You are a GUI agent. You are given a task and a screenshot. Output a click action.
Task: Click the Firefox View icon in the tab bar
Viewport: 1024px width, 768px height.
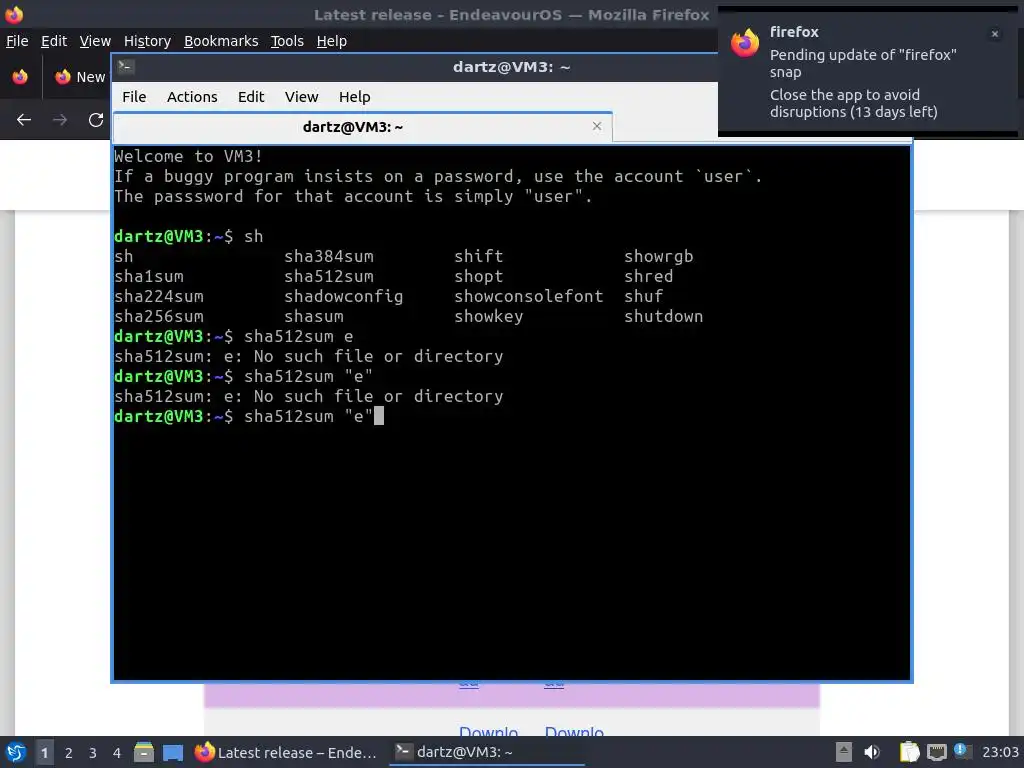coord(20,77)
